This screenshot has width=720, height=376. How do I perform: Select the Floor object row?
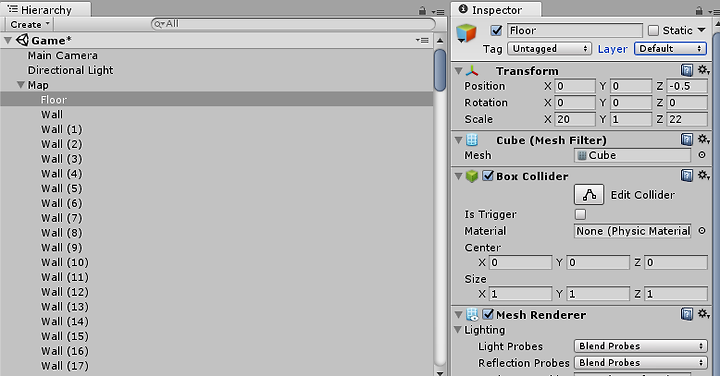pos(216,99)
